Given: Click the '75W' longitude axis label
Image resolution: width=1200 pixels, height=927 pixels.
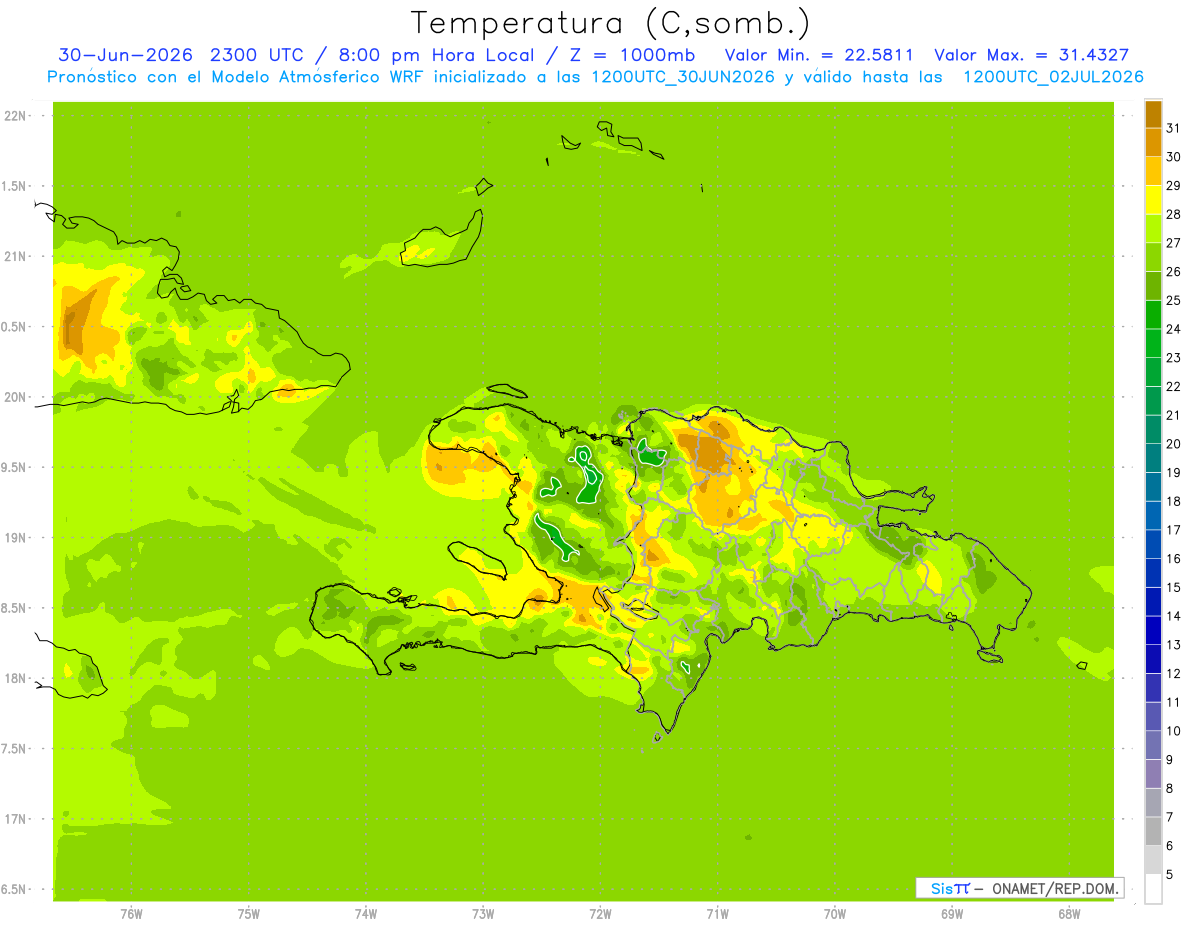Looking at the screenshot, I should pyautogui.click(x=249, y=913).
